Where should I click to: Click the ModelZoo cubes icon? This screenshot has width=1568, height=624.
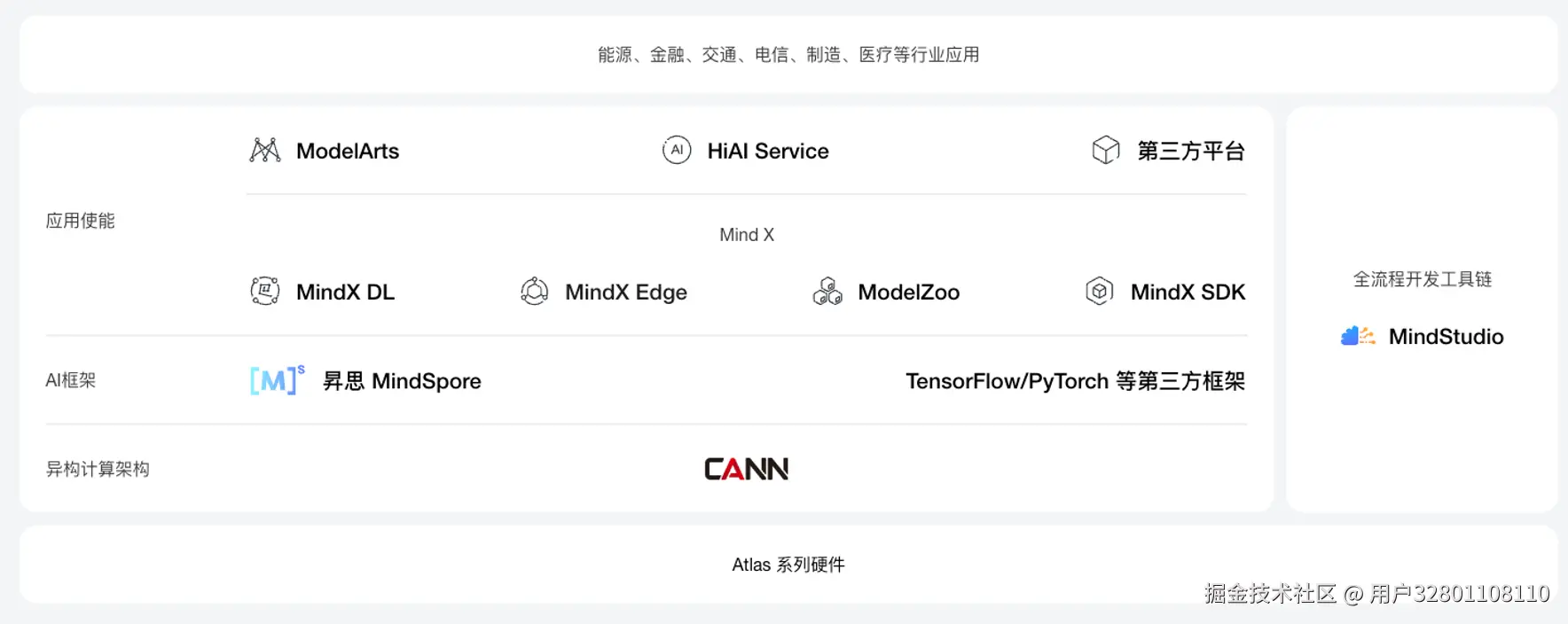827,291
